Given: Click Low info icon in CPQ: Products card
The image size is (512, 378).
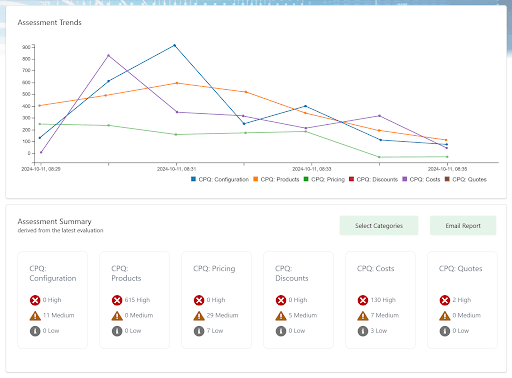Looking at the screenshot, I should (117, 331).
